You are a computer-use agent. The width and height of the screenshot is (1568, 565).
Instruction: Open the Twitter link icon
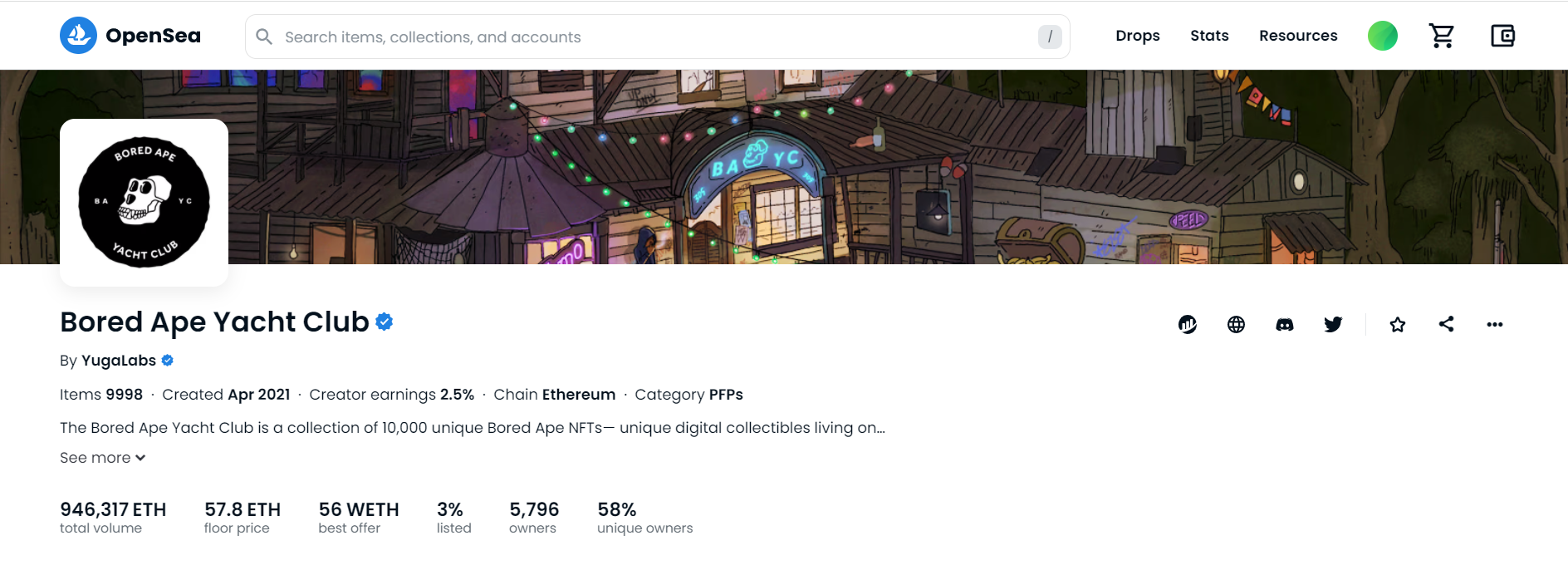(x=1333, y=324)
